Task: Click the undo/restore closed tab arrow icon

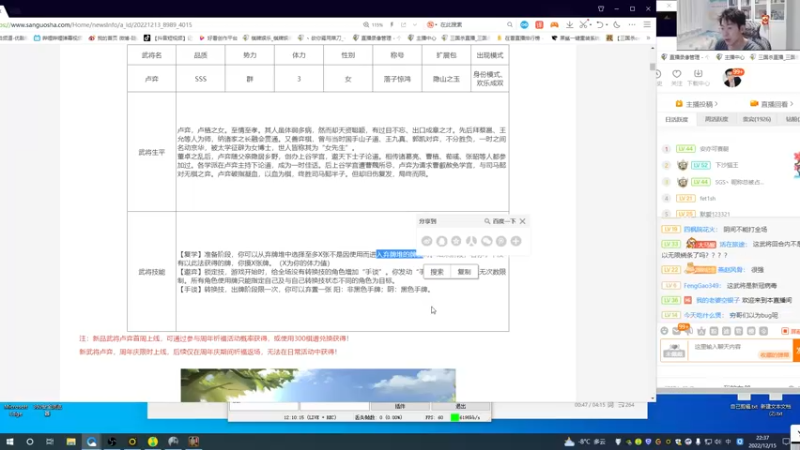Action: 600,24
